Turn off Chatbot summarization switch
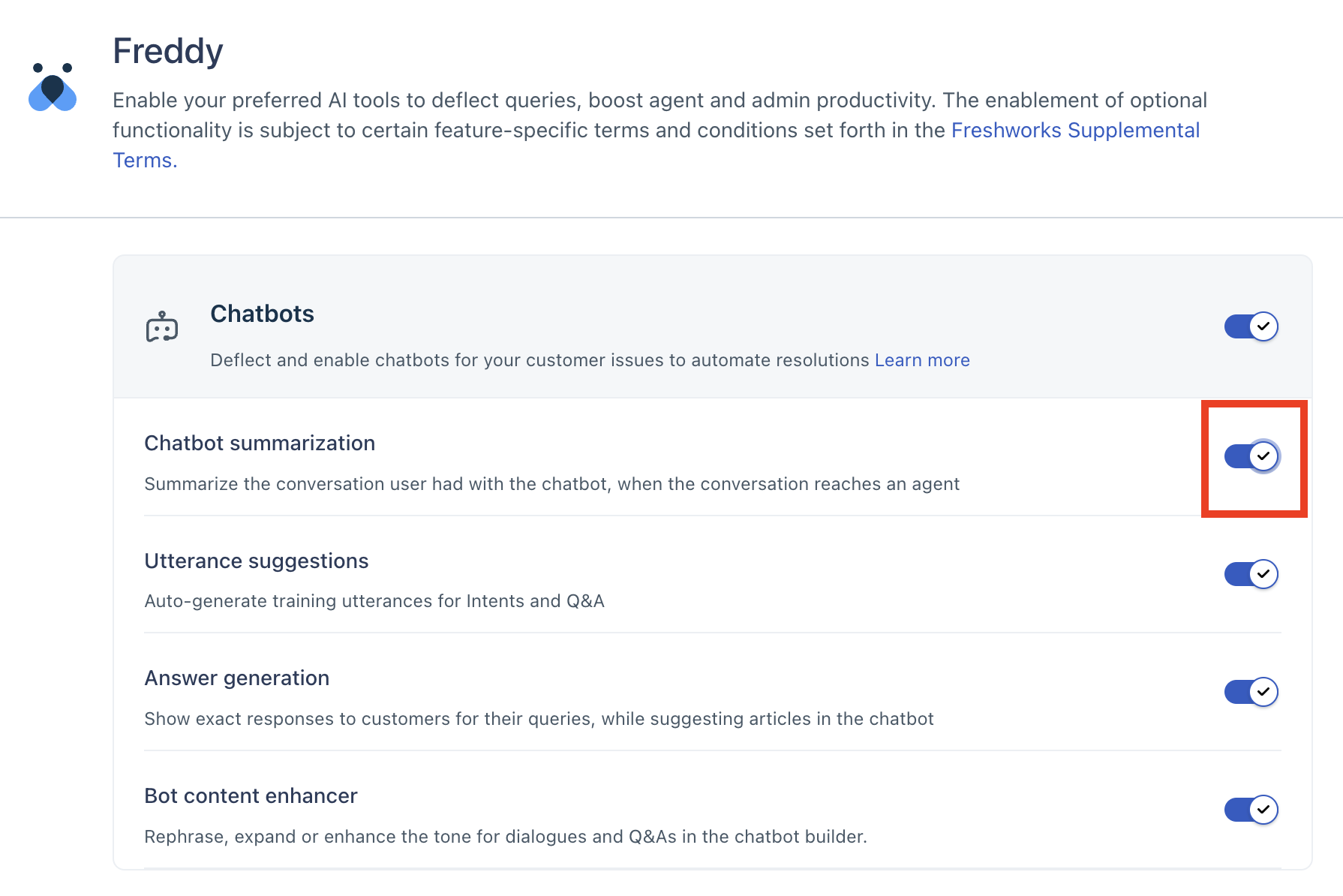The image size is (1343, 896). tap(1251, 456)
